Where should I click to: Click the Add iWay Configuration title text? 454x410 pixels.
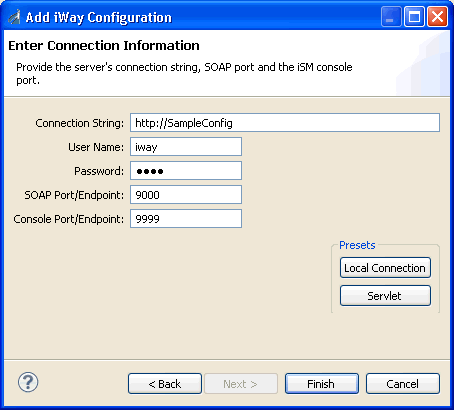(x=99, y=17)
